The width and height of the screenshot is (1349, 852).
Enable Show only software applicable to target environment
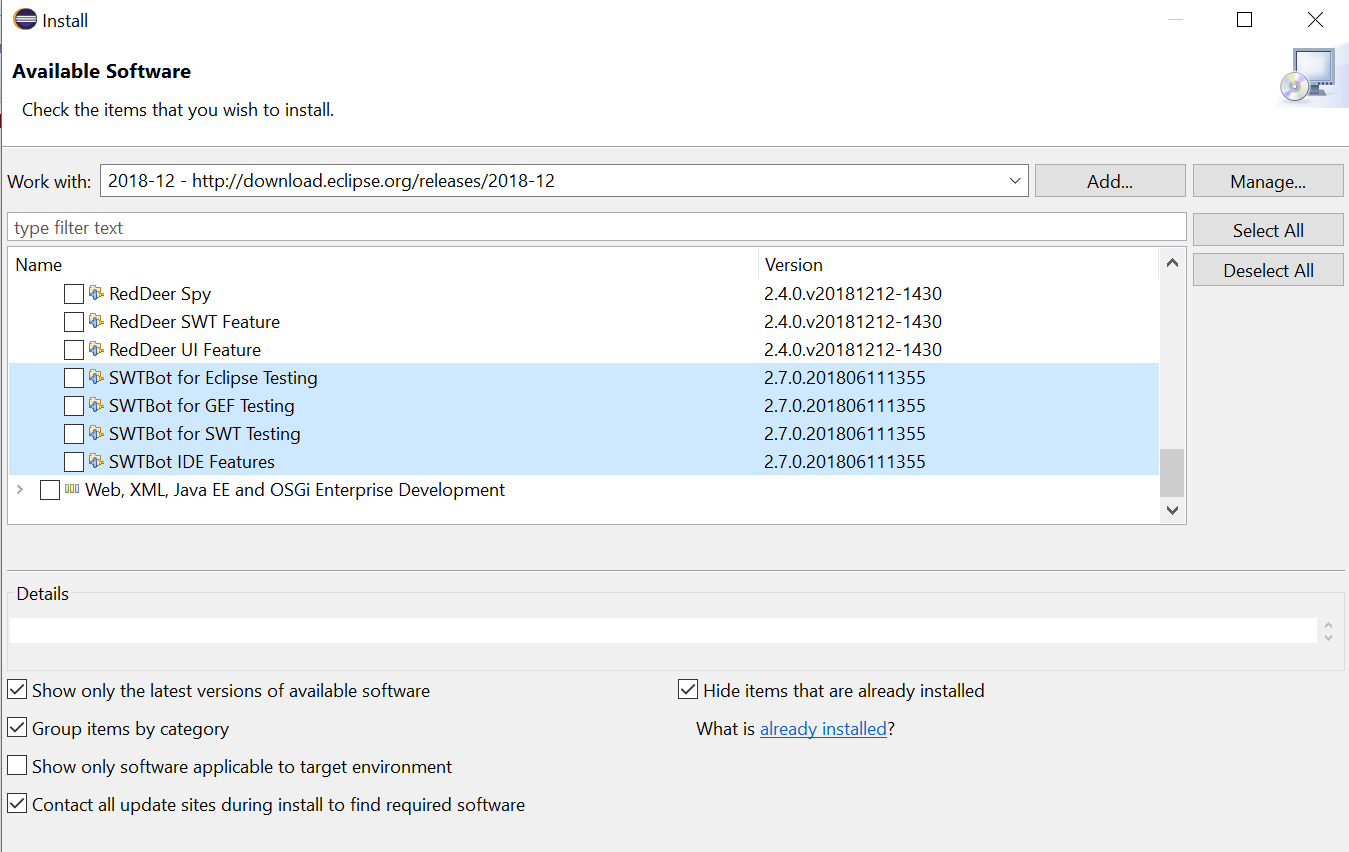pyautogui.click(x=17, y=766)
